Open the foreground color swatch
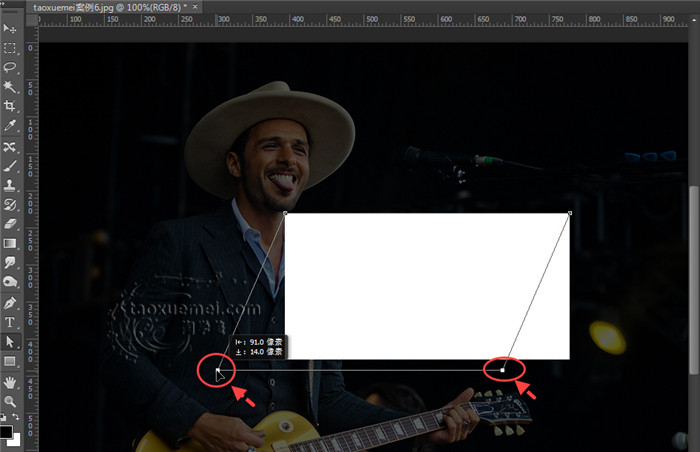Screen dimensions: 700x452 point(6,432)
